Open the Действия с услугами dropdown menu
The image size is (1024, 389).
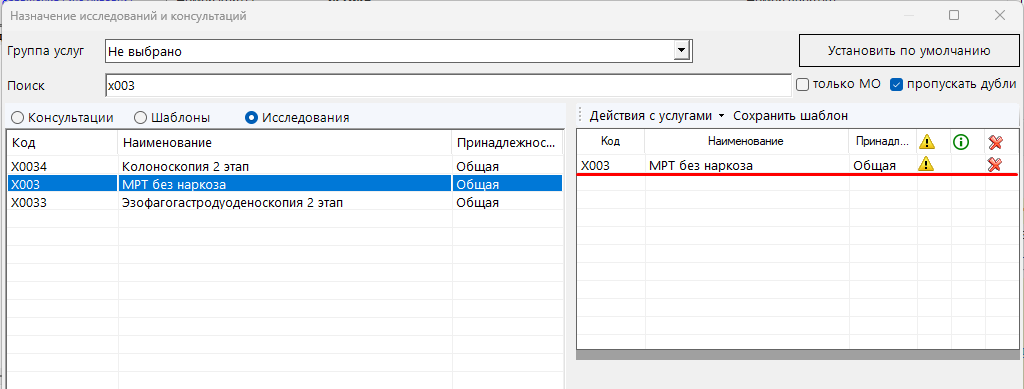click(x=657, y=116)
